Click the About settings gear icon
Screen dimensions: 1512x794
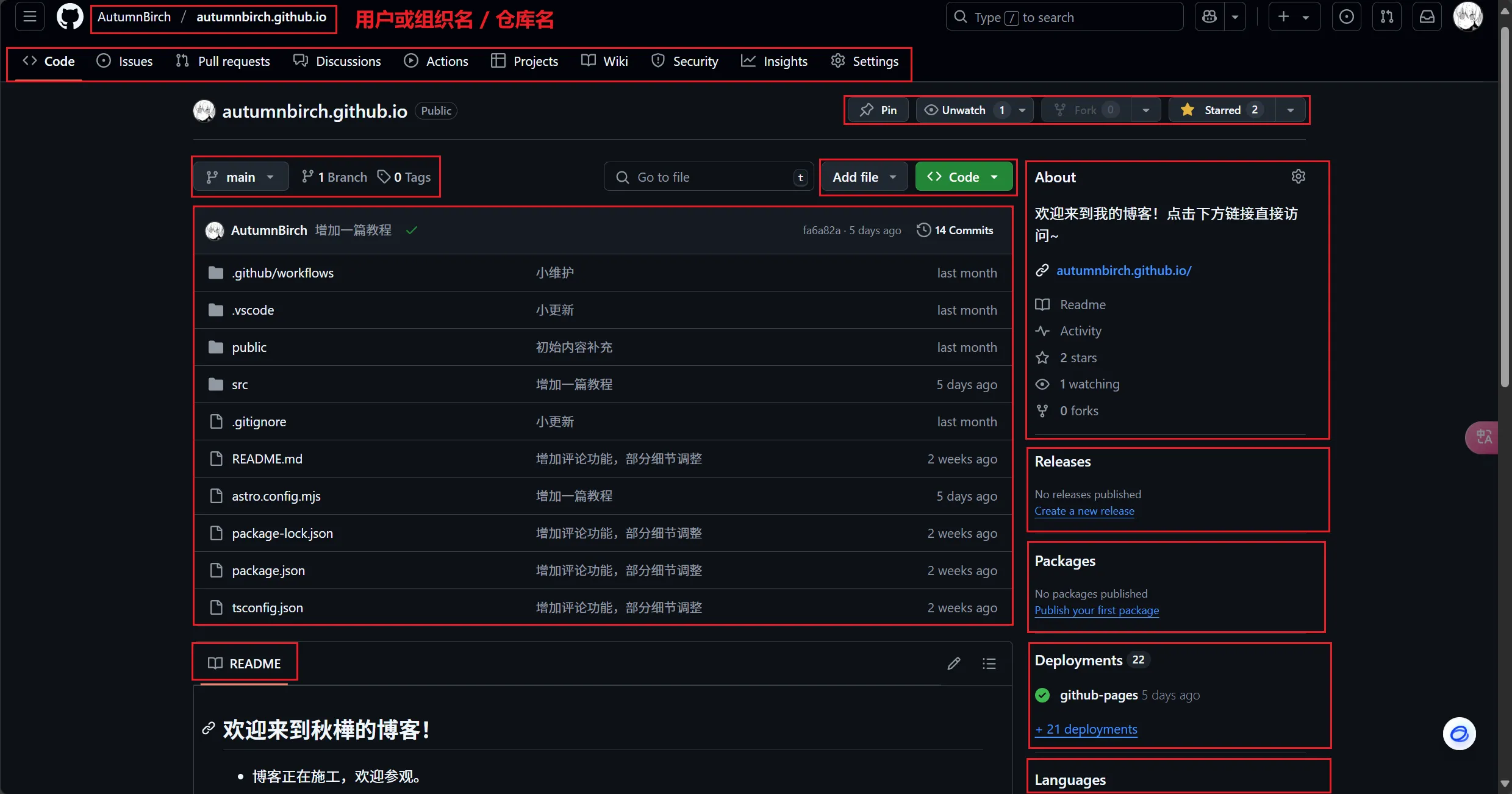pos(1298,176)
